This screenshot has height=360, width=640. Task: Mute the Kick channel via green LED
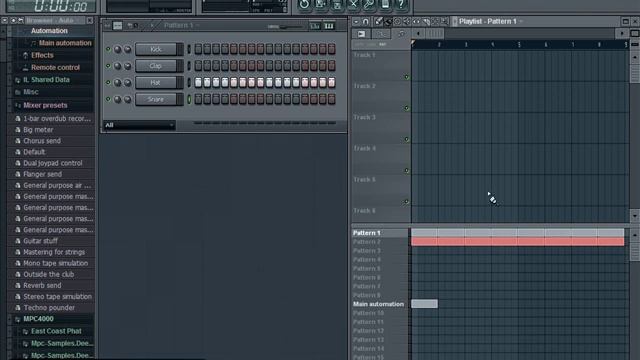point(108,49)
